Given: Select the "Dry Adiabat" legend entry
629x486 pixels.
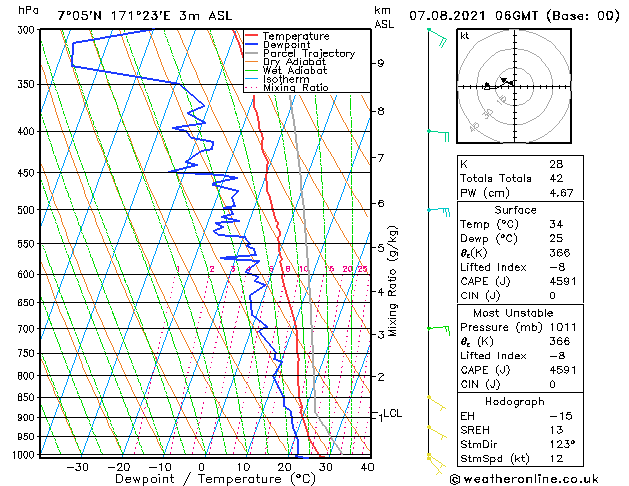Looking at the screenshot, I should coord(294,62).
